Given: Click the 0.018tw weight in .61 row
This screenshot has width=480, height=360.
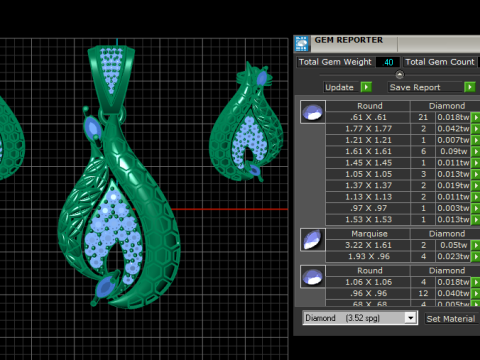Looking at the screenshot, I should [453, 117].
